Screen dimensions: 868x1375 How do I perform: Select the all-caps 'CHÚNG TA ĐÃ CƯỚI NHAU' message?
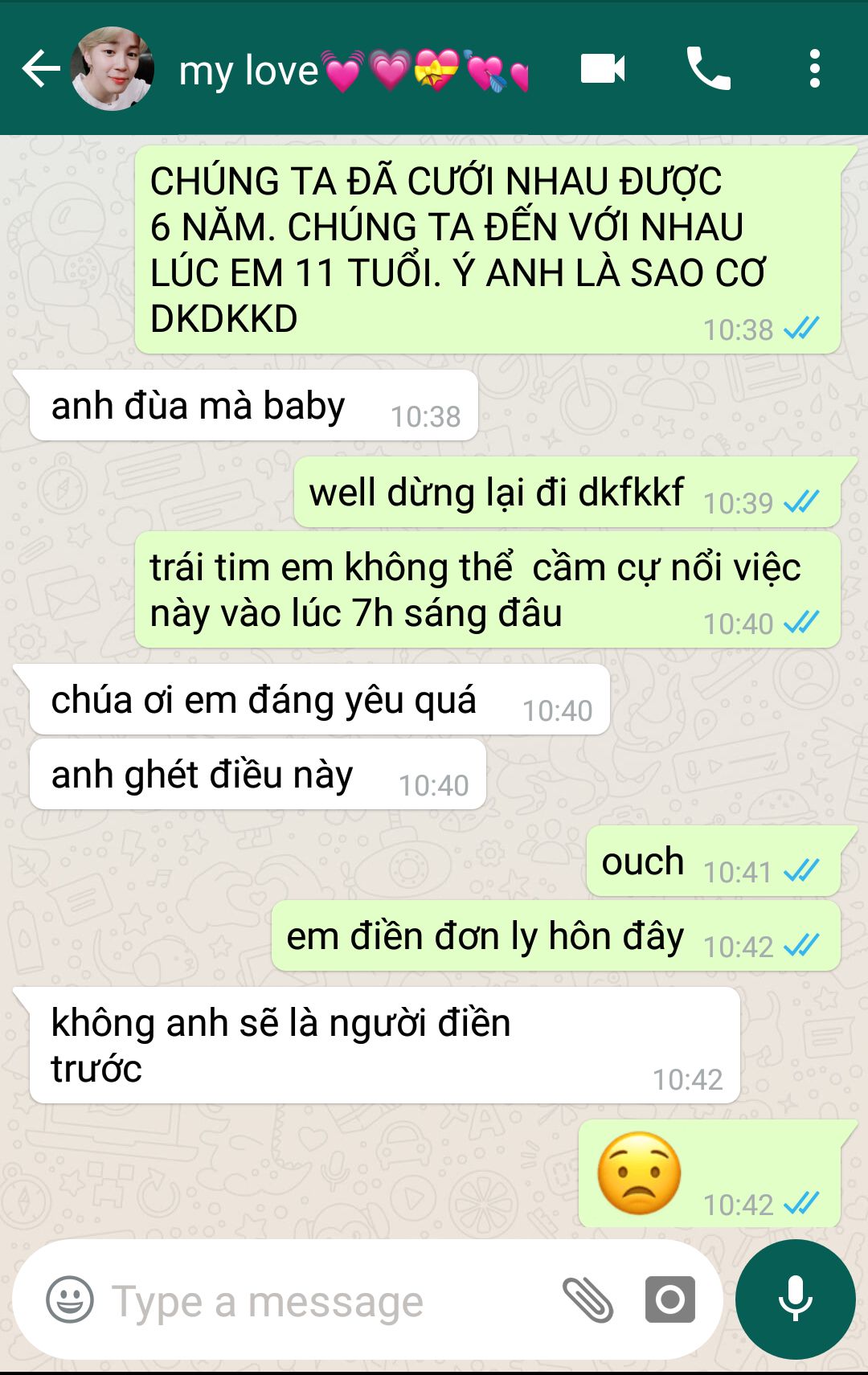point(488,250)
